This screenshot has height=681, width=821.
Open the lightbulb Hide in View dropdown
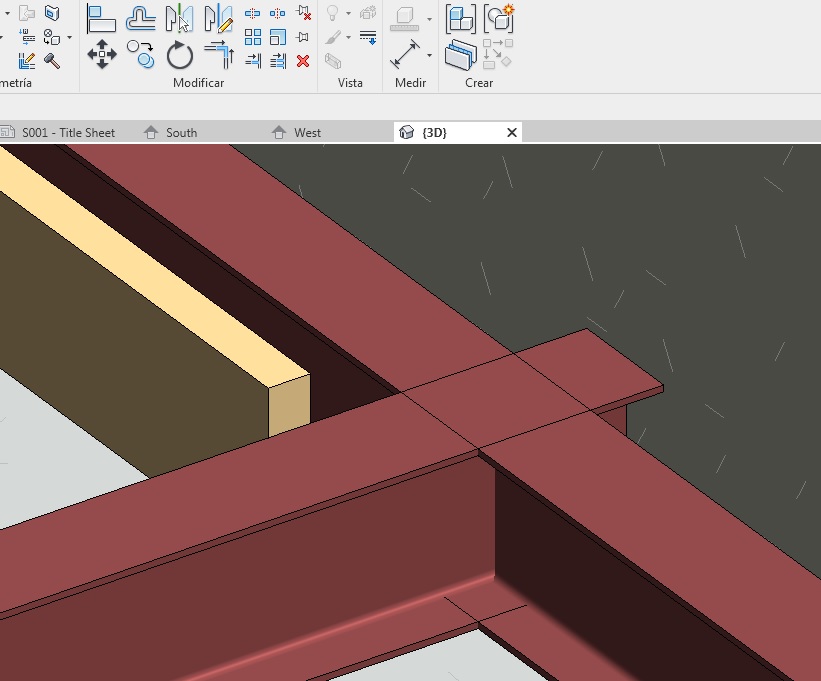[x=348, y=14]
